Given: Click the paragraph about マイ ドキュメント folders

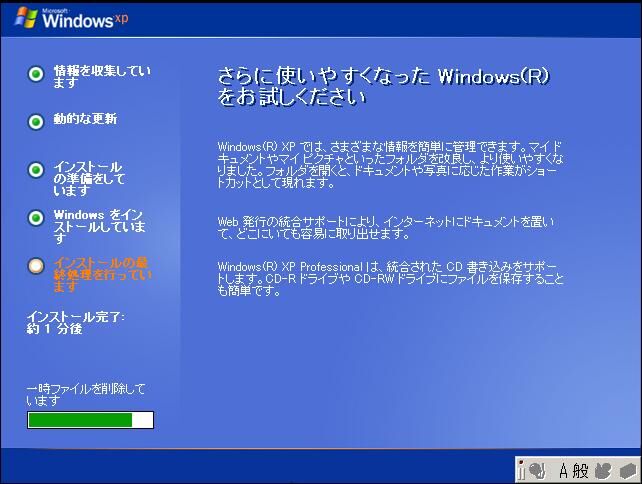Looking at the screenshot, I should pos(390,165).
